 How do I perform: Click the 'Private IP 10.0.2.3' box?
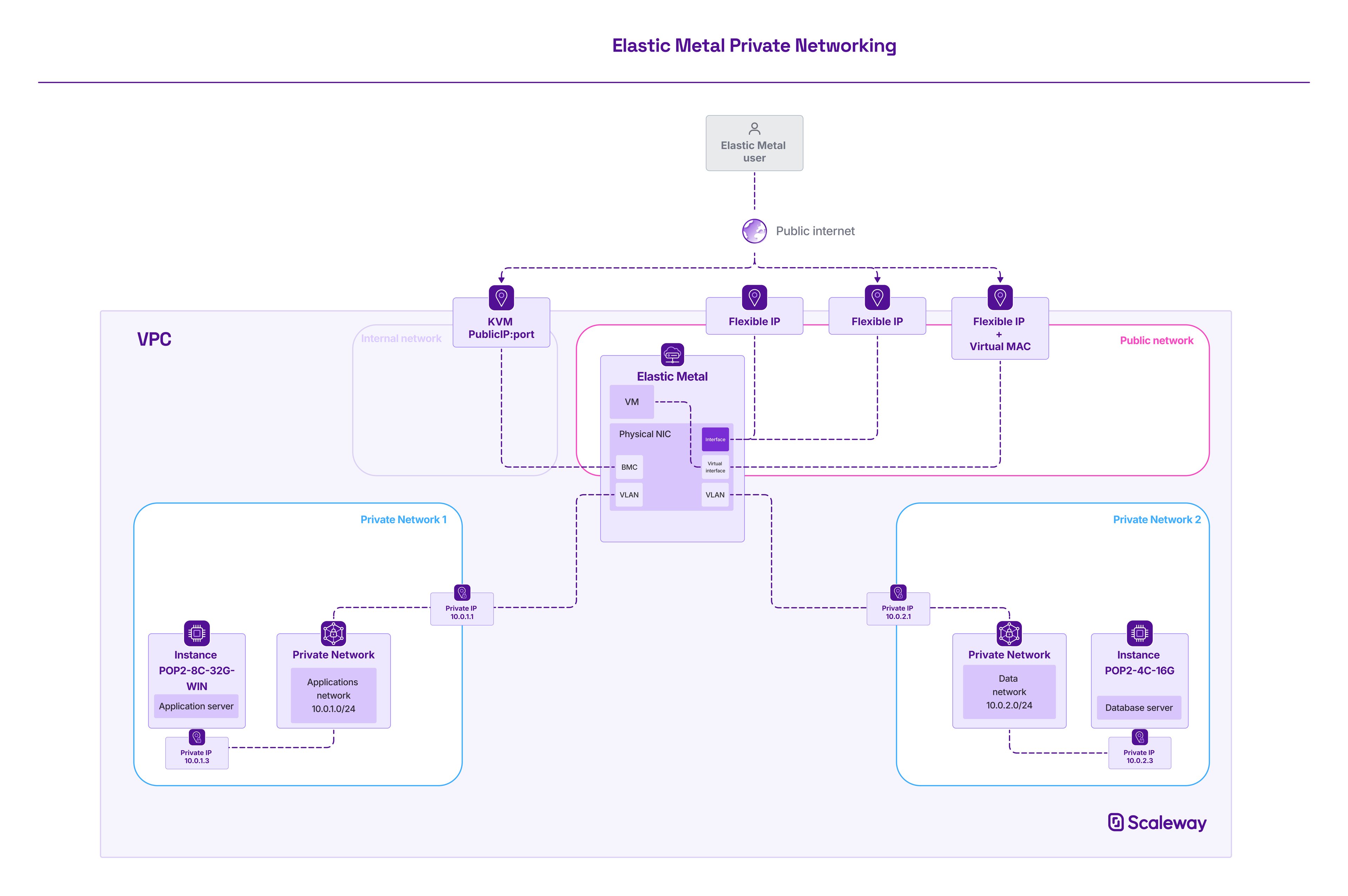[1139, 753]
